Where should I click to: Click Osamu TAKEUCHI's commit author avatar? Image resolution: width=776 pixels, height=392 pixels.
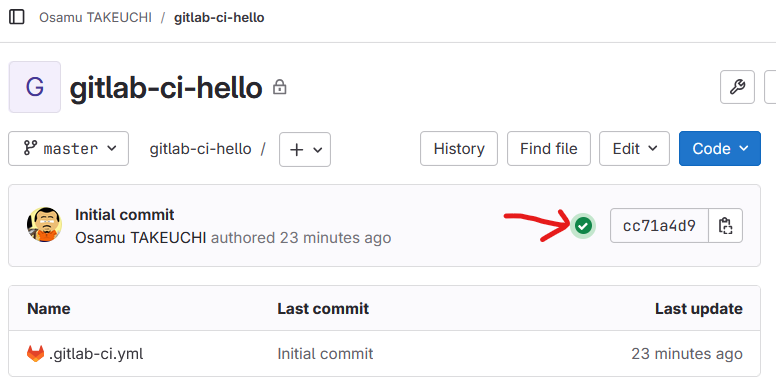tap(45, 225)
